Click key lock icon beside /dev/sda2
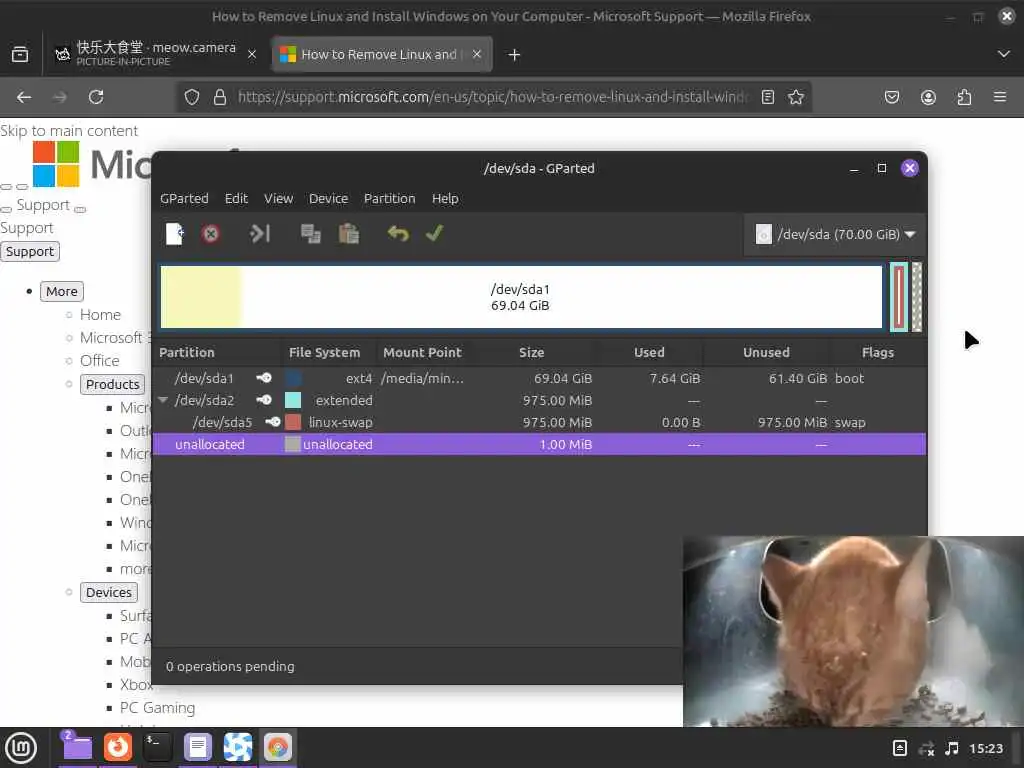1024x768 pixels. tap(264, 400)
